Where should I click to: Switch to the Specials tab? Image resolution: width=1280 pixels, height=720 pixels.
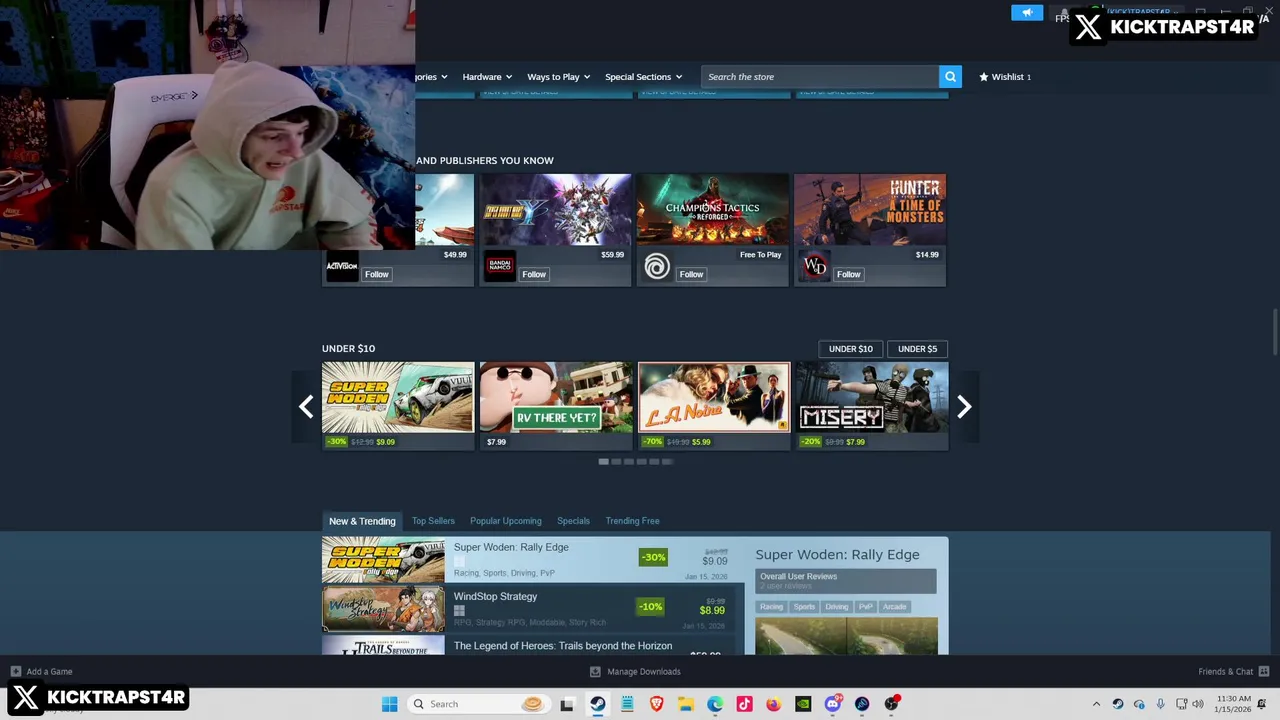[573, 521]
